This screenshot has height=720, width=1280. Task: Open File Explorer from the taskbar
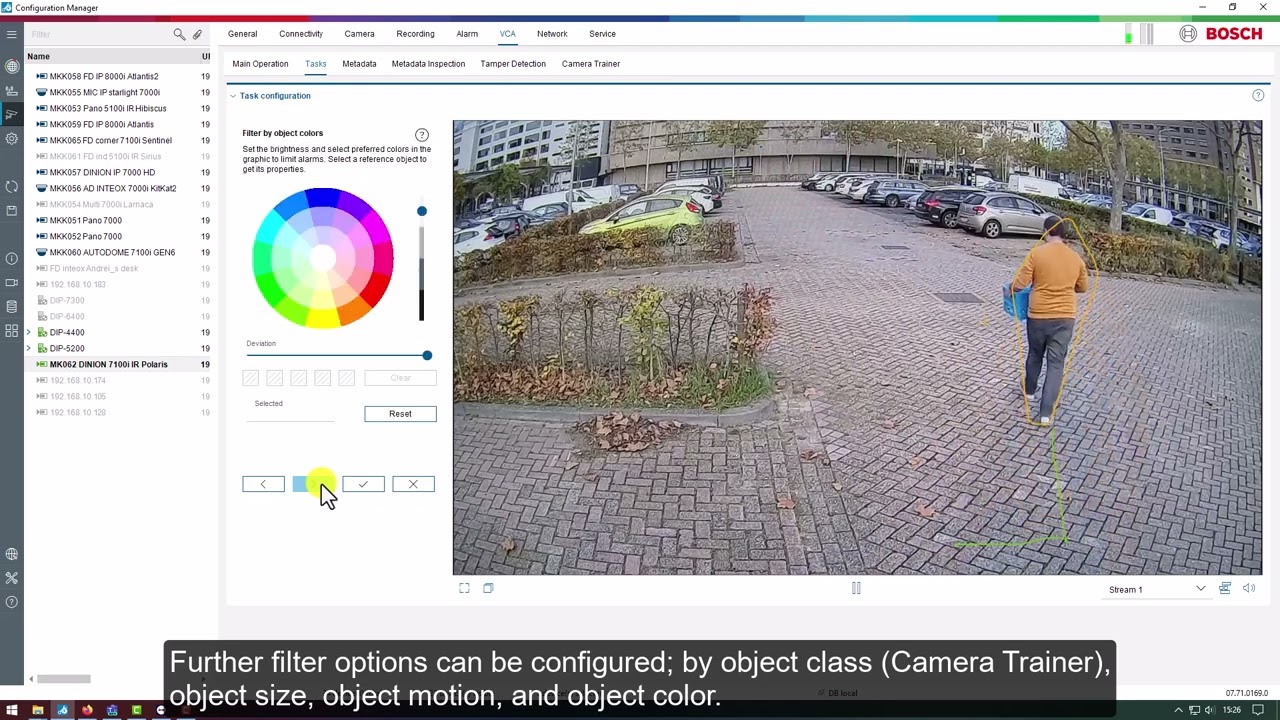point(38,711)
